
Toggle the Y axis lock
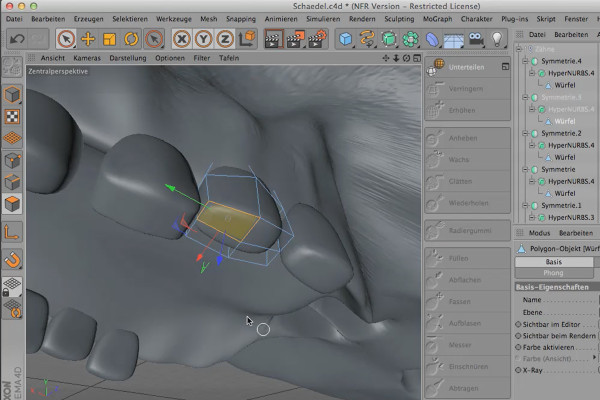204,39
